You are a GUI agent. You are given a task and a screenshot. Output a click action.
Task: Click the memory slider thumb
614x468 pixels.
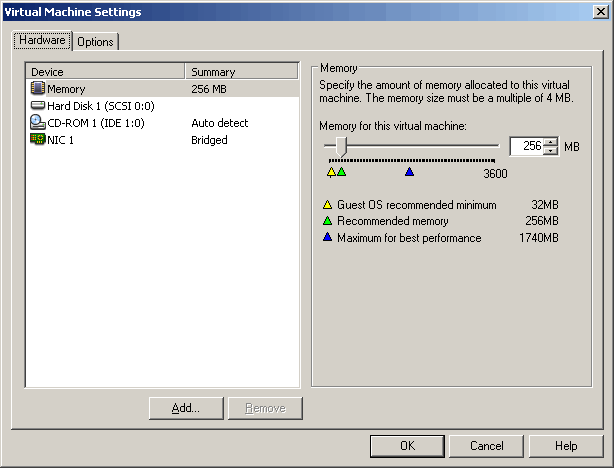(x=342, y=146)
